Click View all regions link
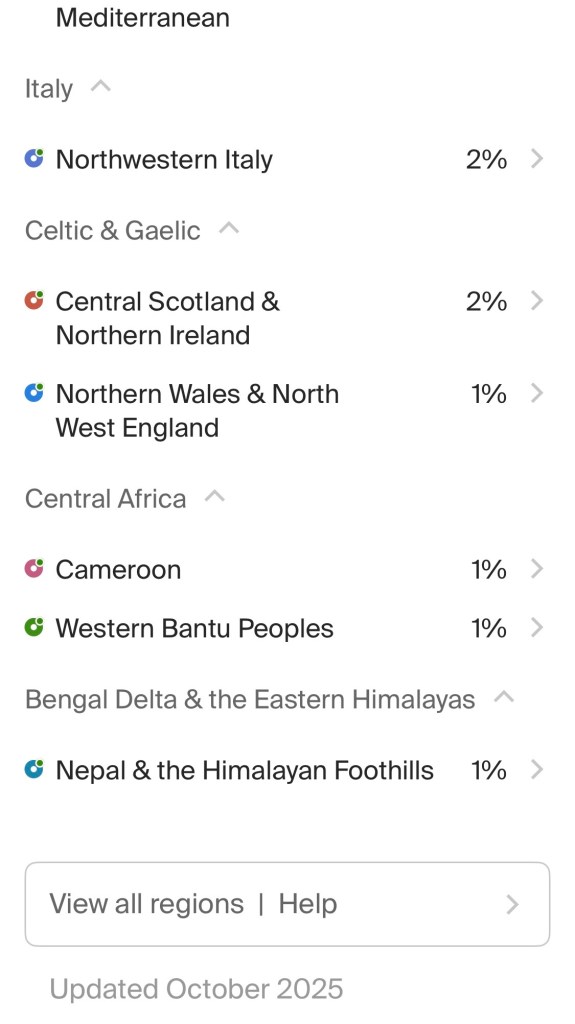This screenshot has height=1024, width=575. click(146, 904)
